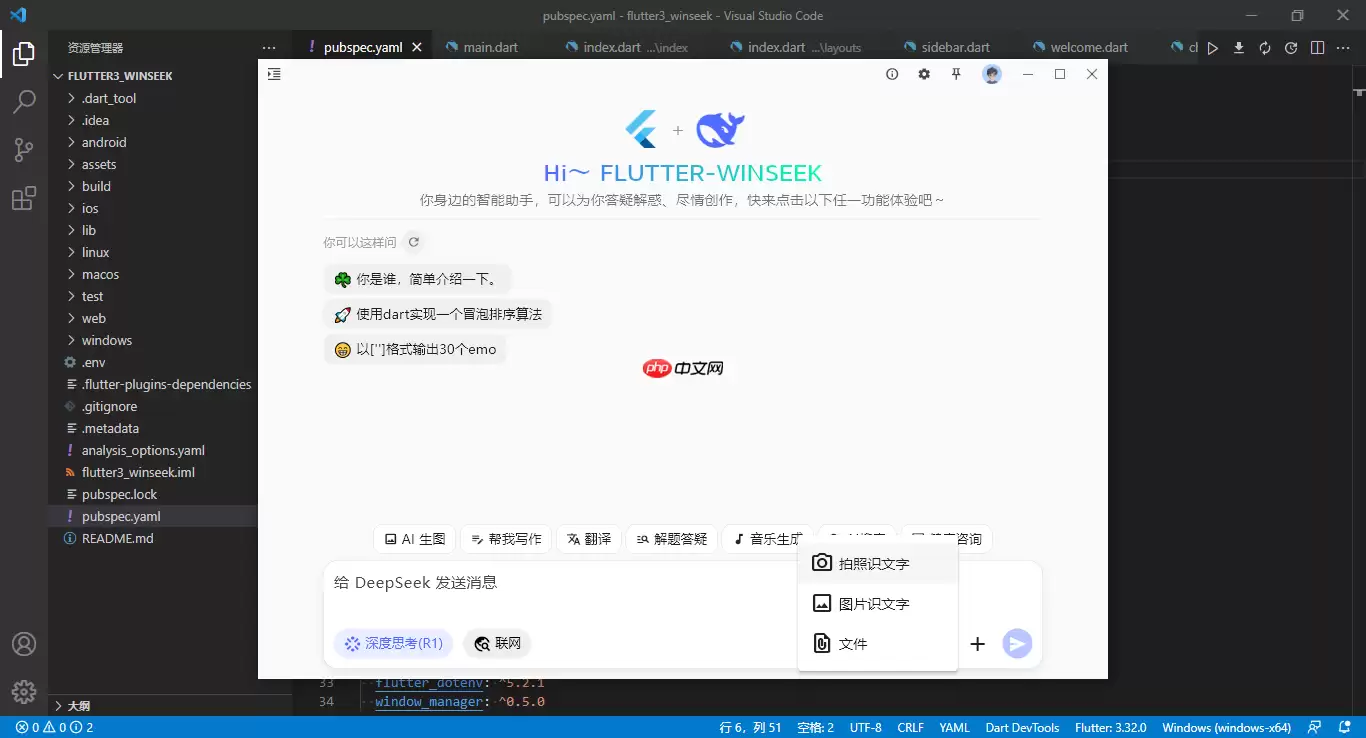
Task: Click the user avatar in the chat header
Action: click(x=990, y=74)
